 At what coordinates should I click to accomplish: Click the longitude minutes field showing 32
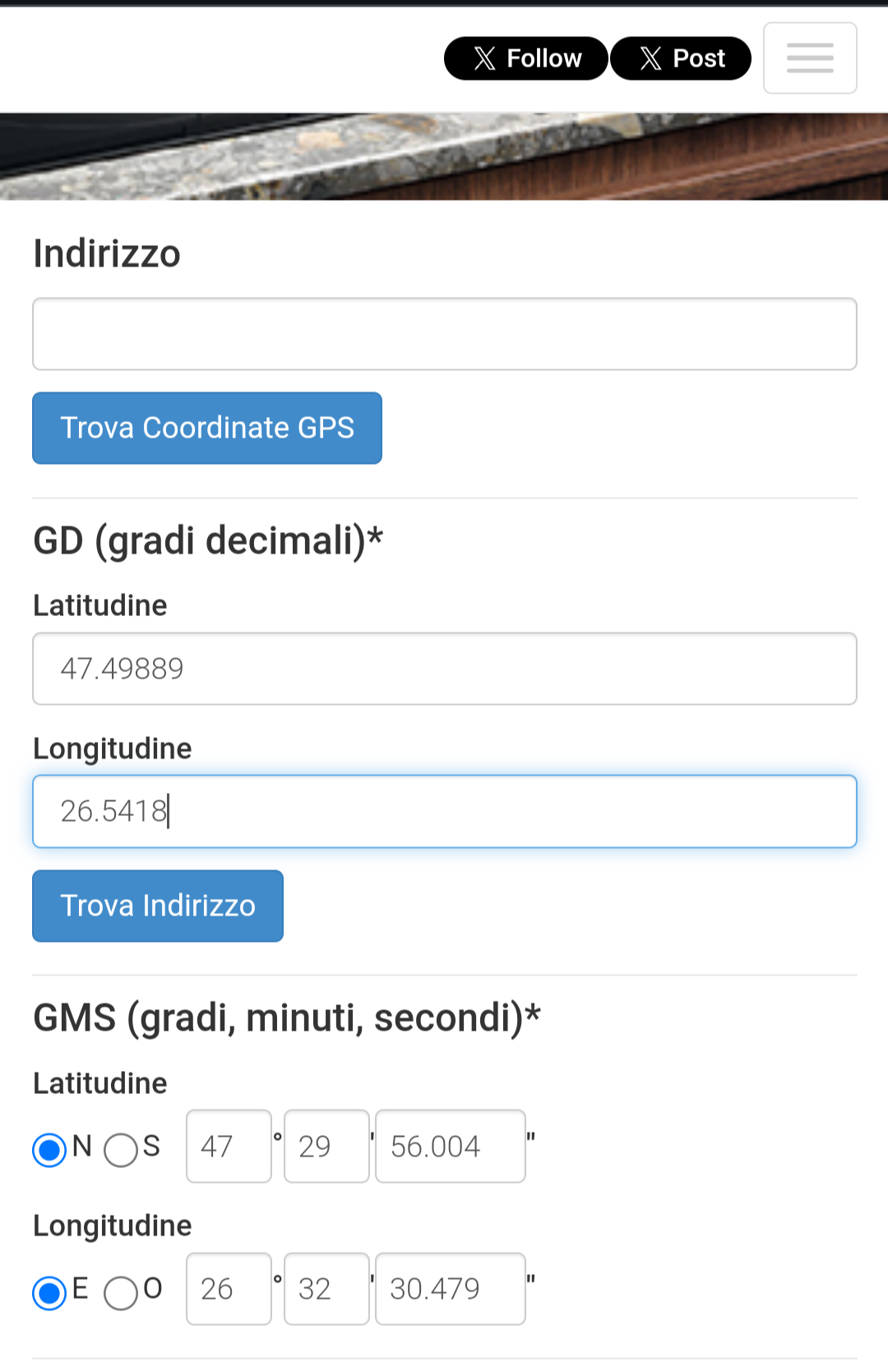326,1289
